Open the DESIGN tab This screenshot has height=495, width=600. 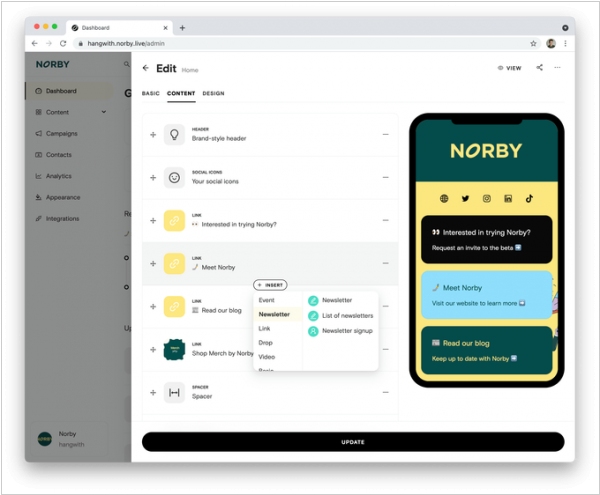[x=214, y=93]
